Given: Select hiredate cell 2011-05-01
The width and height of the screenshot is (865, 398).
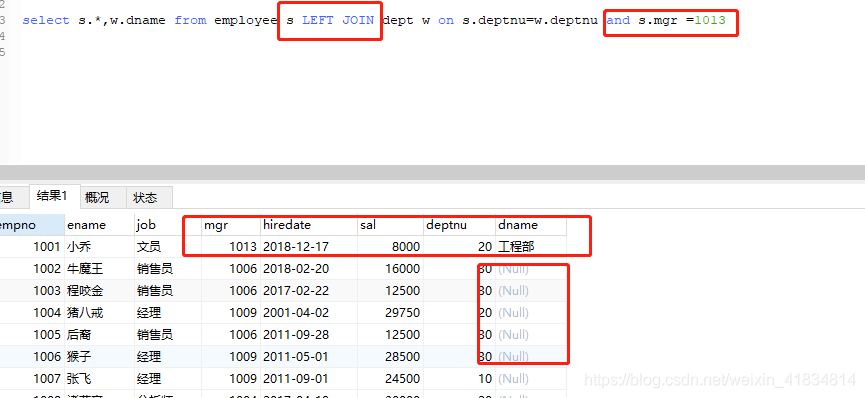Looking at the screenshot, I should point(309,357).
